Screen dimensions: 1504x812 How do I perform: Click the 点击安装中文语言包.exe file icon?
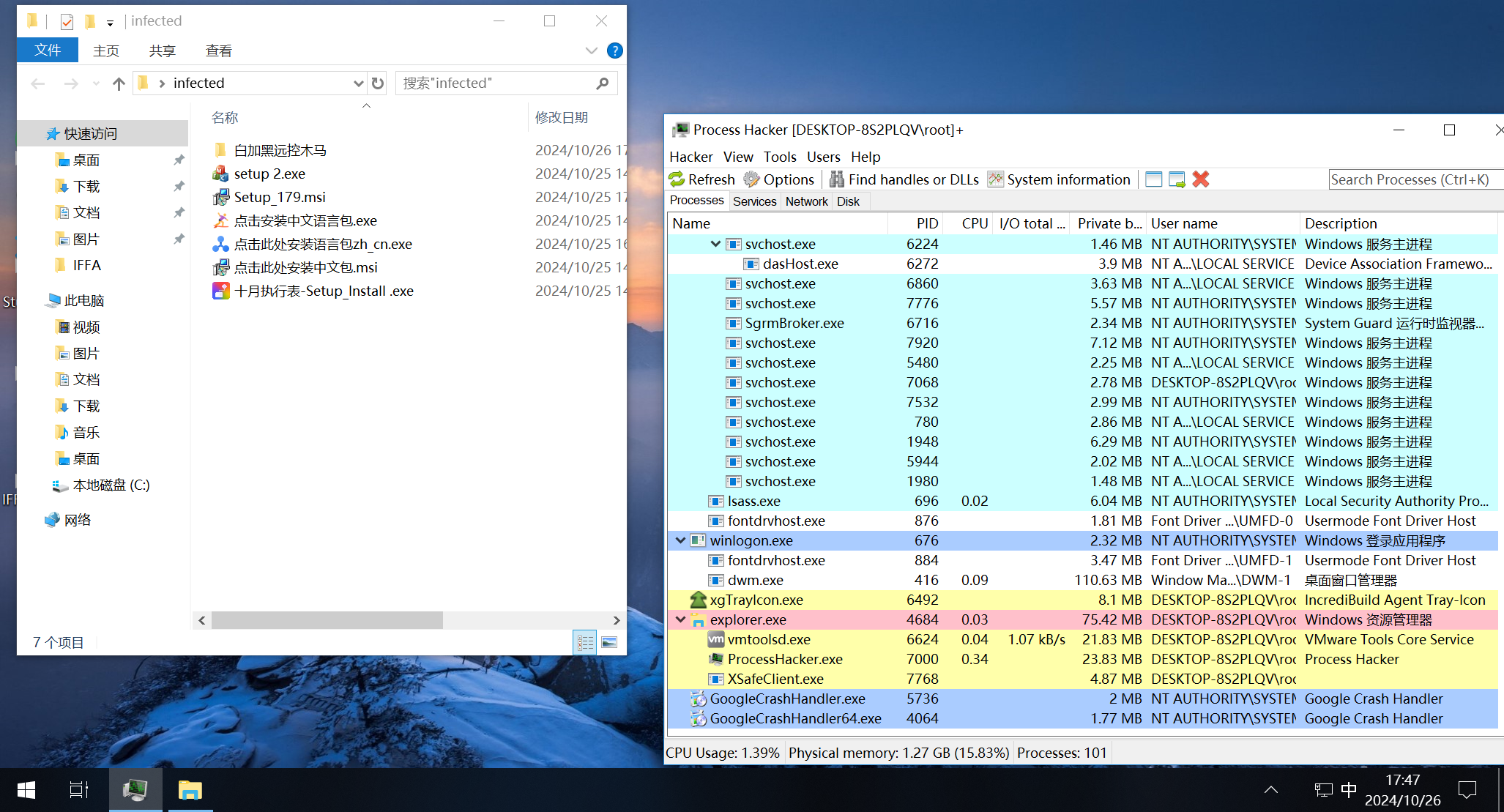[x=220, y=220]
